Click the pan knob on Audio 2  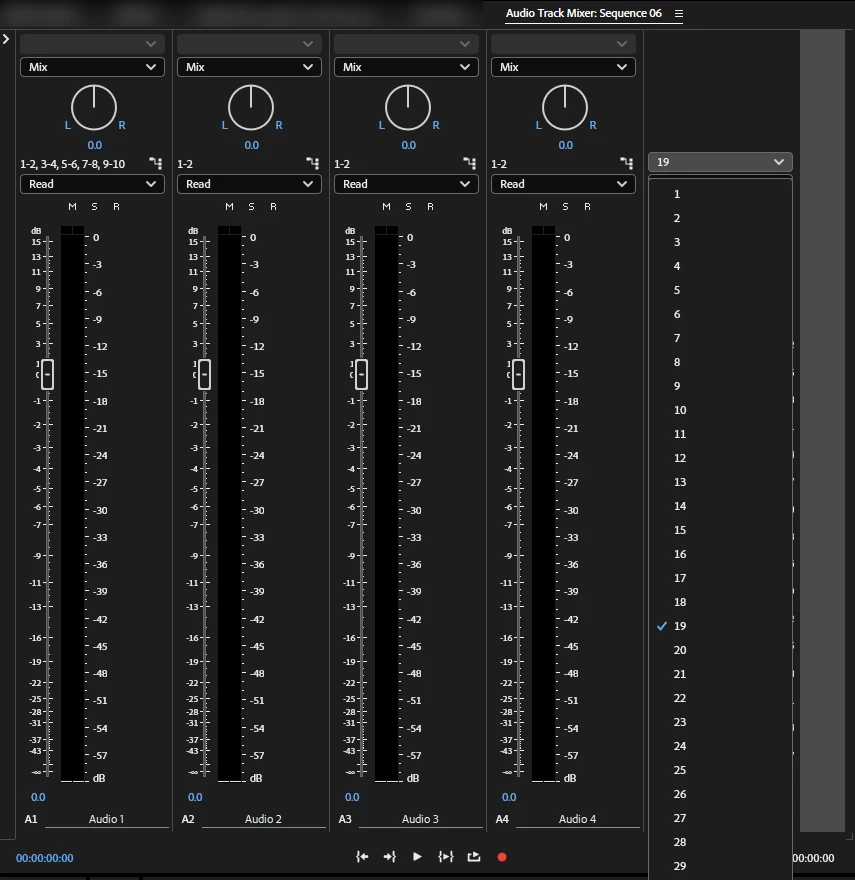tap(251, 108)
